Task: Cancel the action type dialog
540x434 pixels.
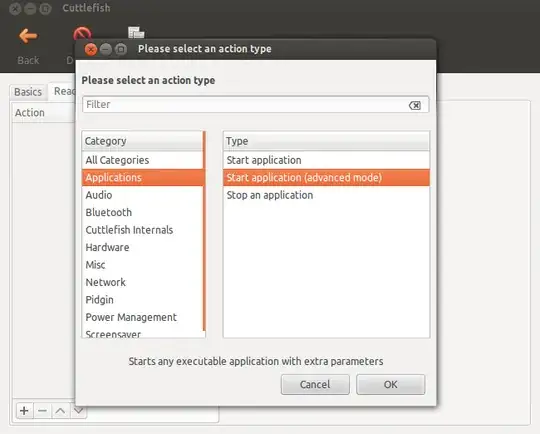Action: 315,384
